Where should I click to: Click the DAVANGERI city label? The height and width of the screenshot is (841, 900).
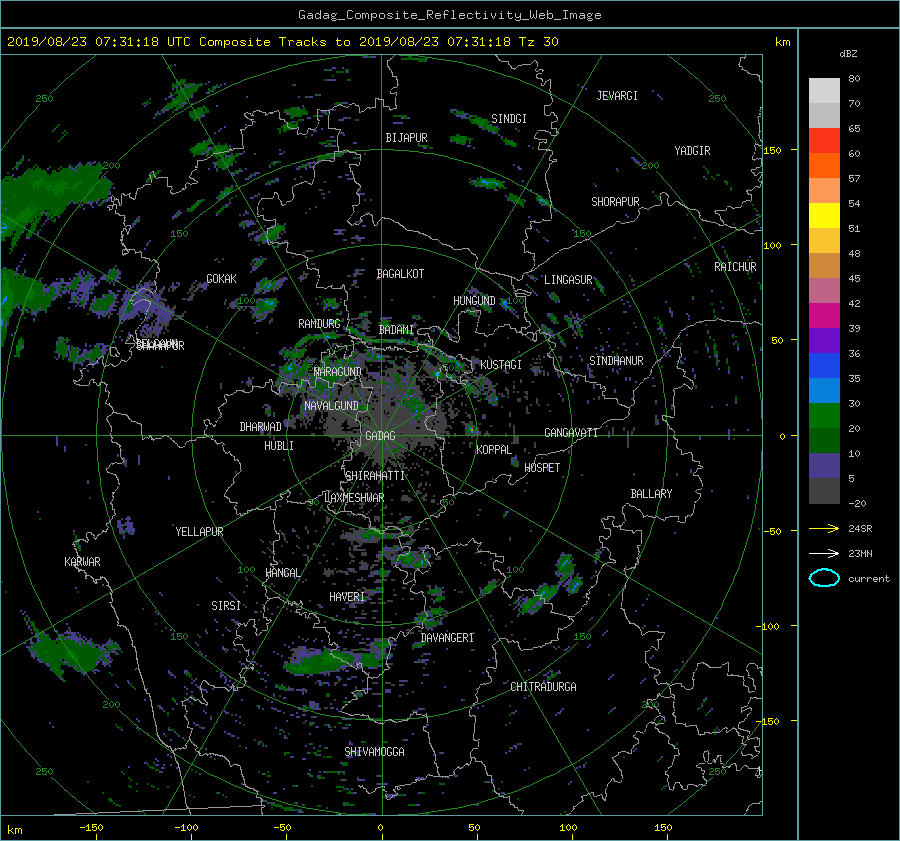point(447,638)
